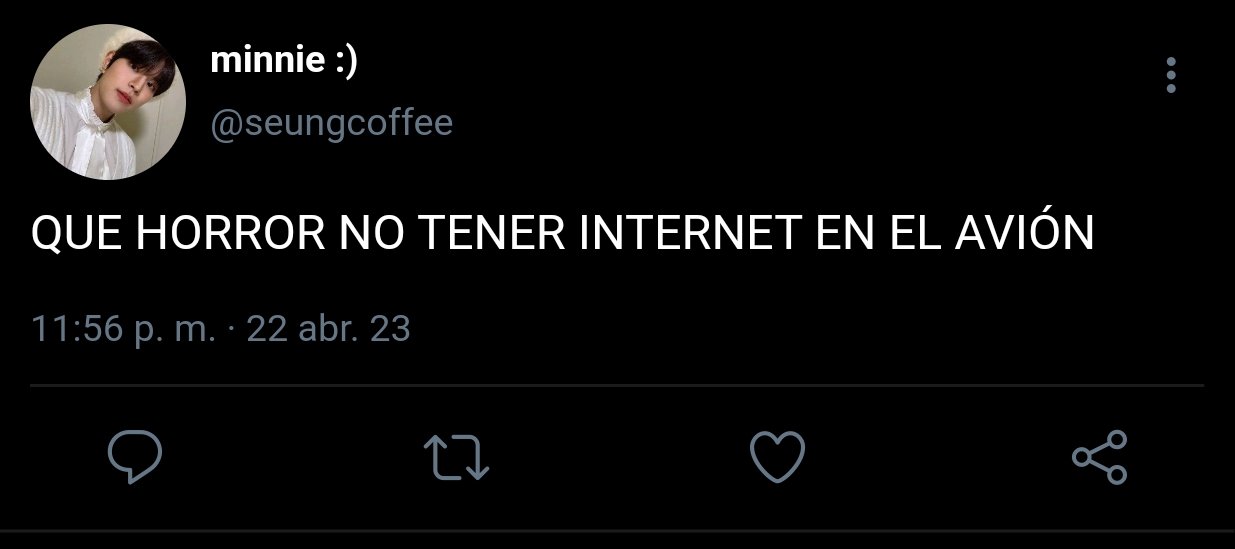Click the date 22 abr. 23
Screen dimensions: 1235x549
pos(328,329)
